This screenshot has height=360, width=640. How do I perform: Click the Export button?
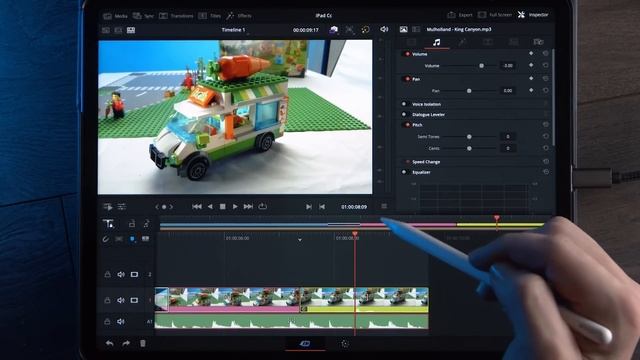point(460,15)
